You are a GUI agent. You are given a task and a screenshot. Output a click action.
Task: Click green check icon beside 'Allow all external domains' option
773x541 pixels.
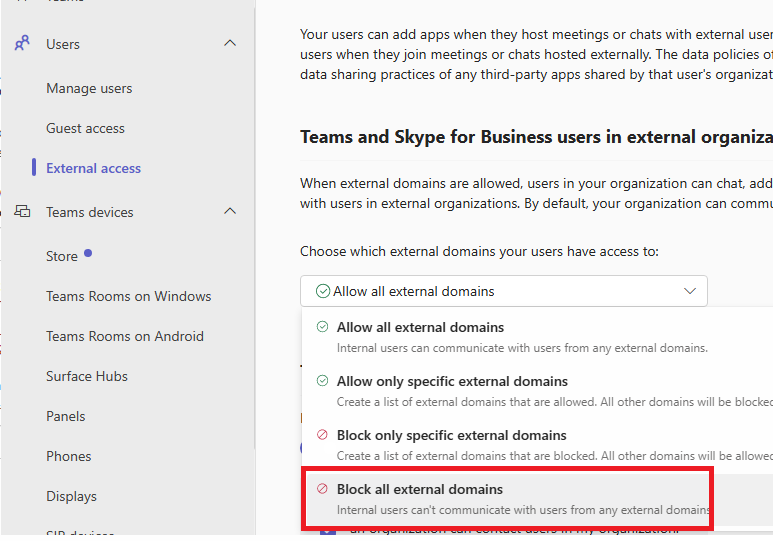point(322,327)
